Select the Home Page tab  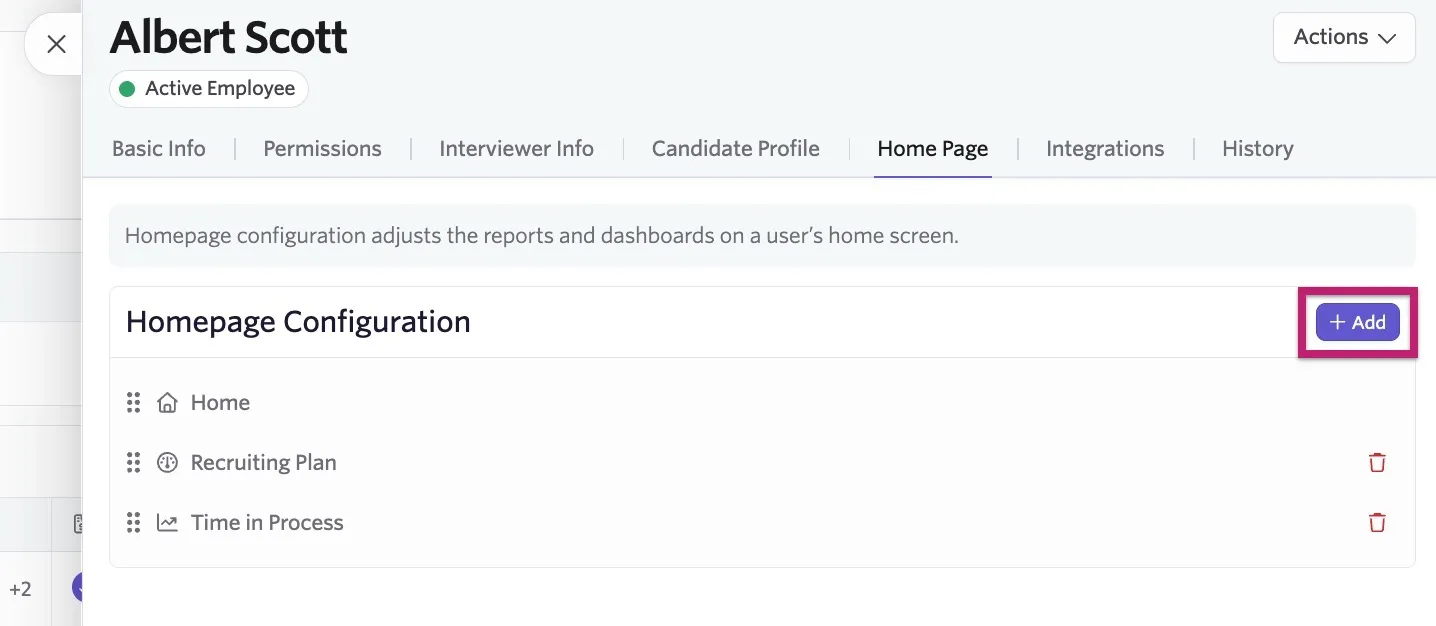[x=932, y=149]
